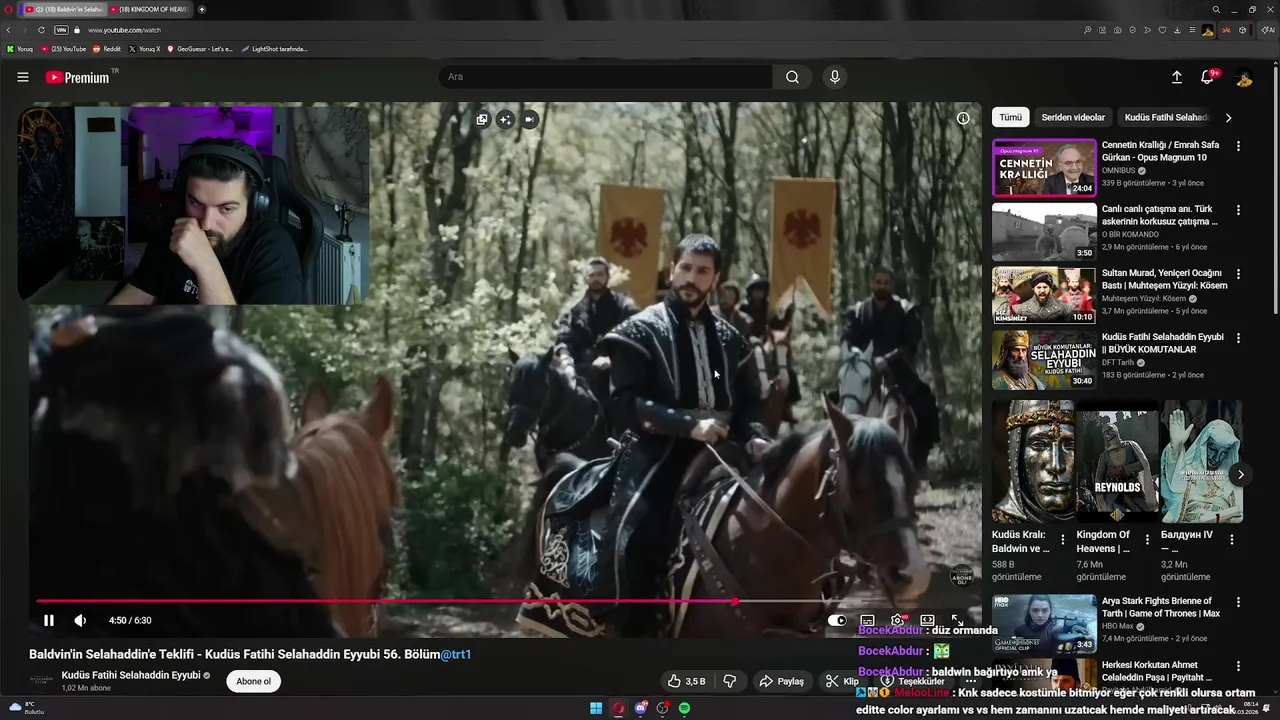Share the video with Paylaş
Image resolution: width=1280 pixels, height=720 pixels.
[781, 681]
